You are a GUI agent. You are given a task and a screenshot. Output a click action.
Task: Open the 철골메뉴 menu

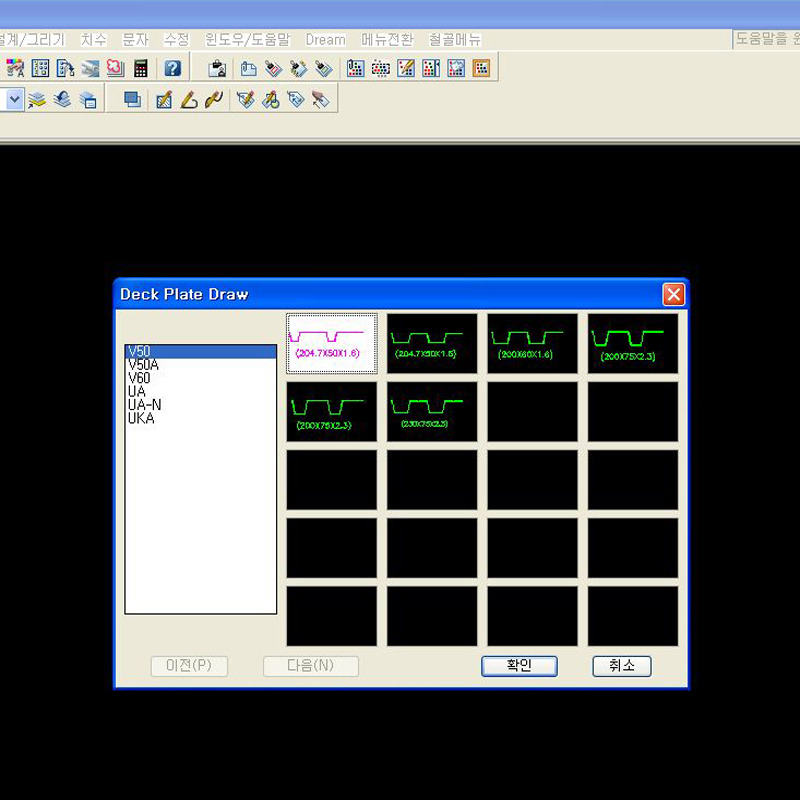click(x=455, y=40)
